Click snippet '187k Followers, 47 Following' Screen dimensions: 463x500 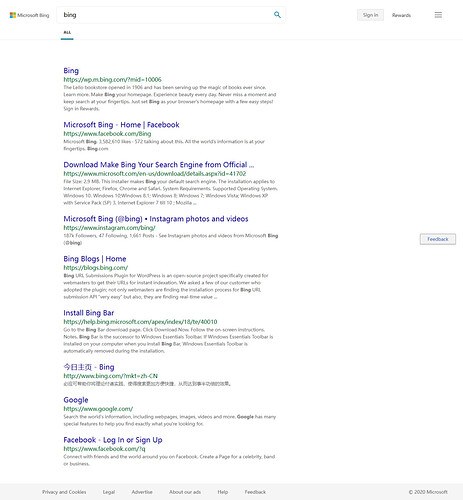tap(171, 239)
